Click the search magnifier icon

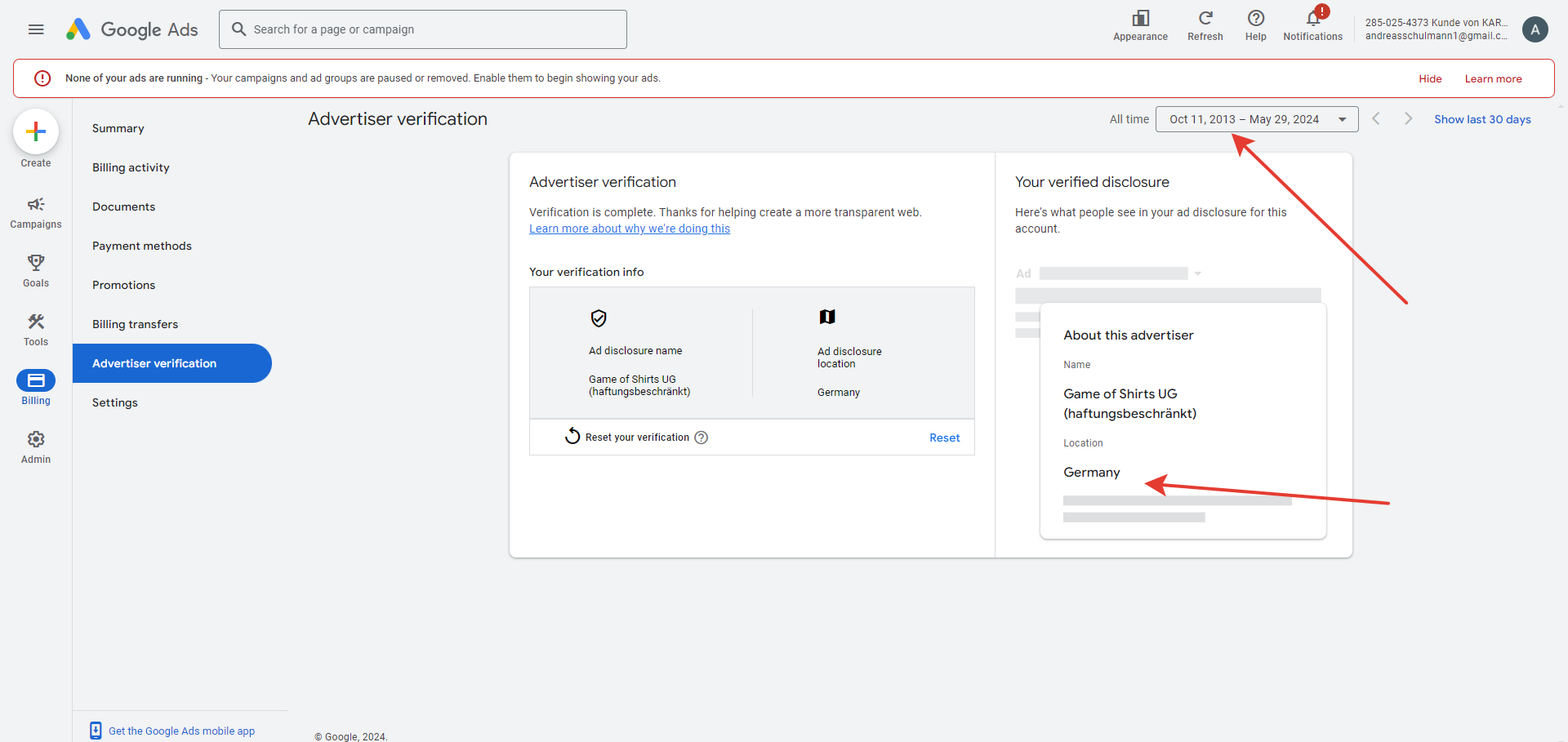(x=239, y=29)
